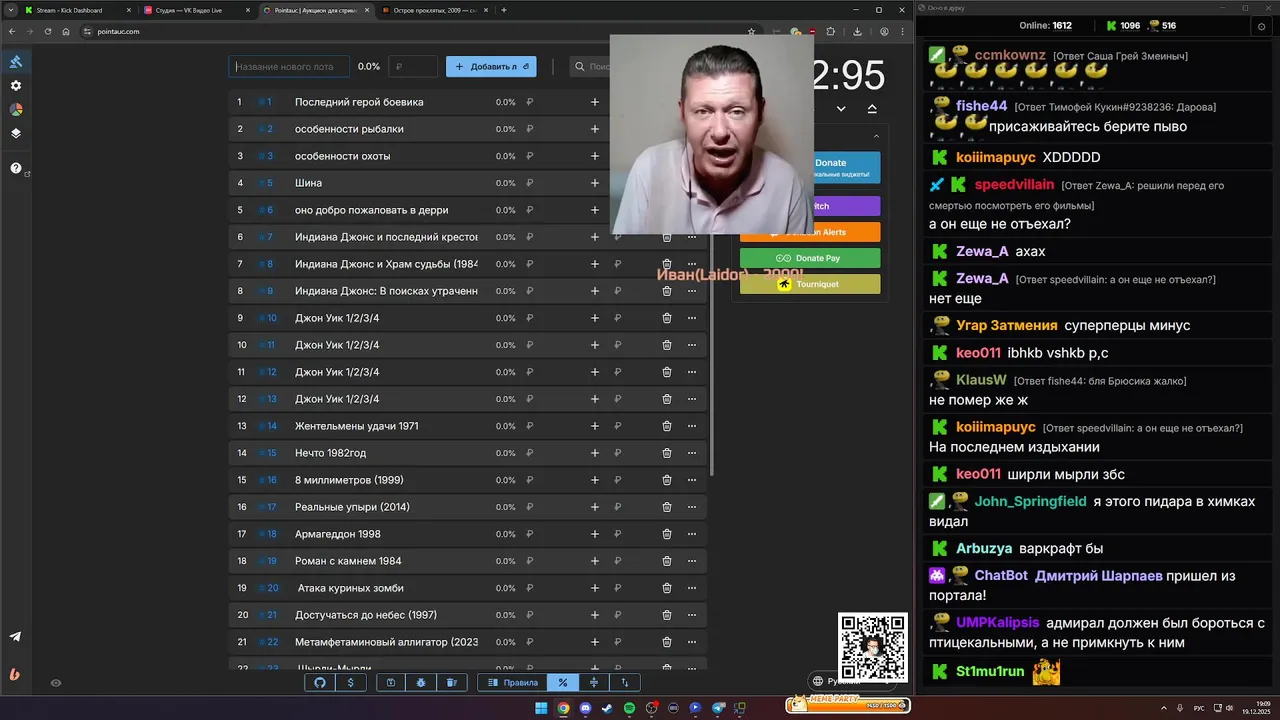
Task: Open more options for Армагеддон 1998 row
Action: coord(691,534)
